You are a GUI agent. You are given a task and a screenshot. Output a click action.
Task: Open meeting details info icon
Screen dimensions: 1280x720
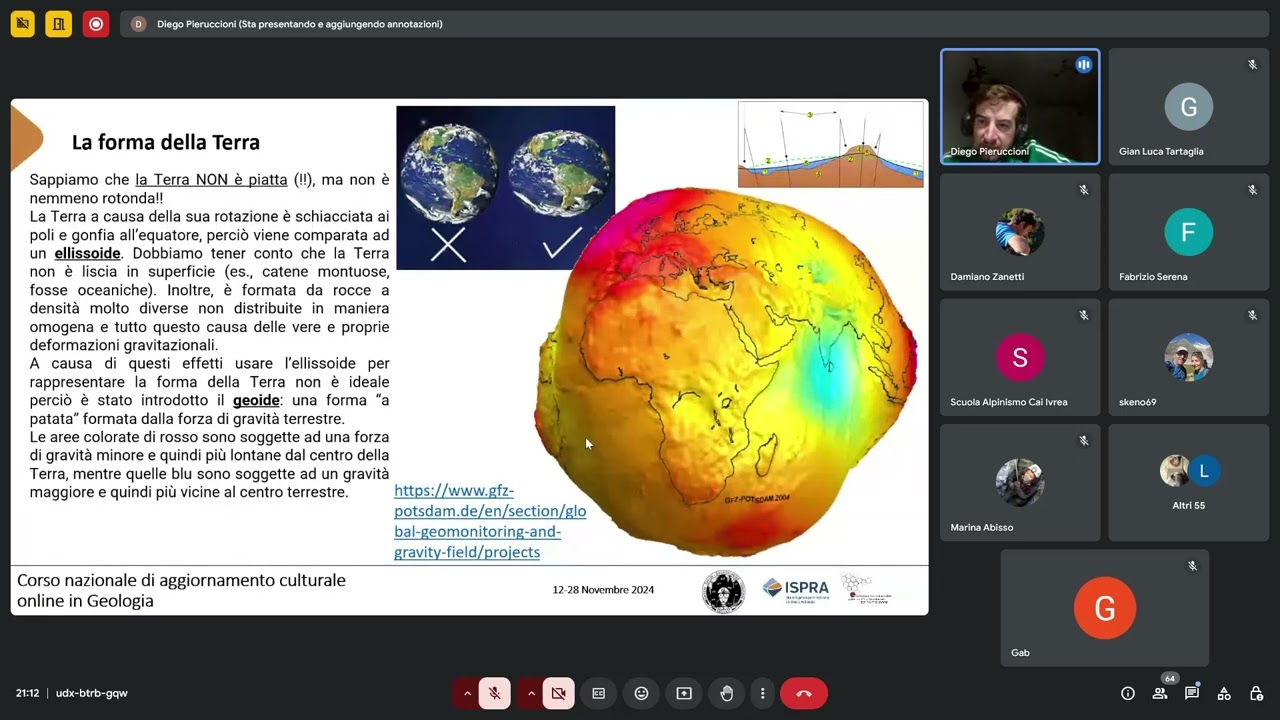tap(1128, 693)
